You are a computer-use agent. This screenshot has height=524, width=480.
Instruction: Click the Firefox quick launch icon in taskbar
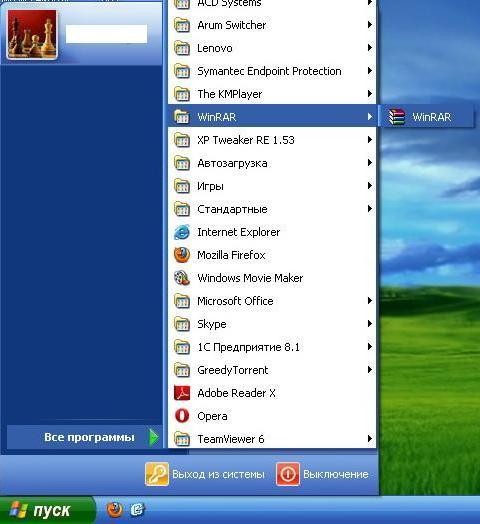tap(115, 510)
